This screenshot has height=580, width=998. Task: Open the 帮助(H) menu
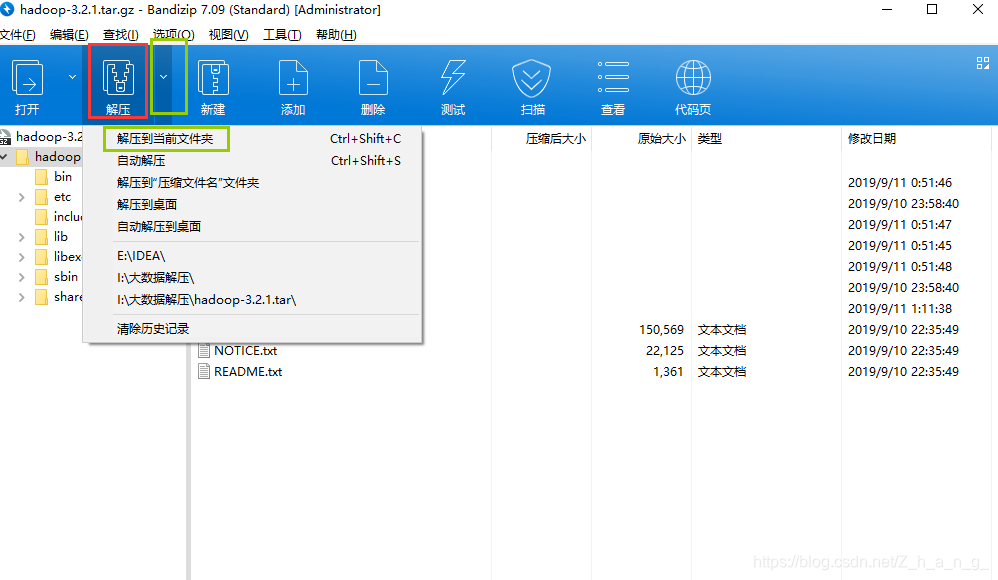click(336, 35)
